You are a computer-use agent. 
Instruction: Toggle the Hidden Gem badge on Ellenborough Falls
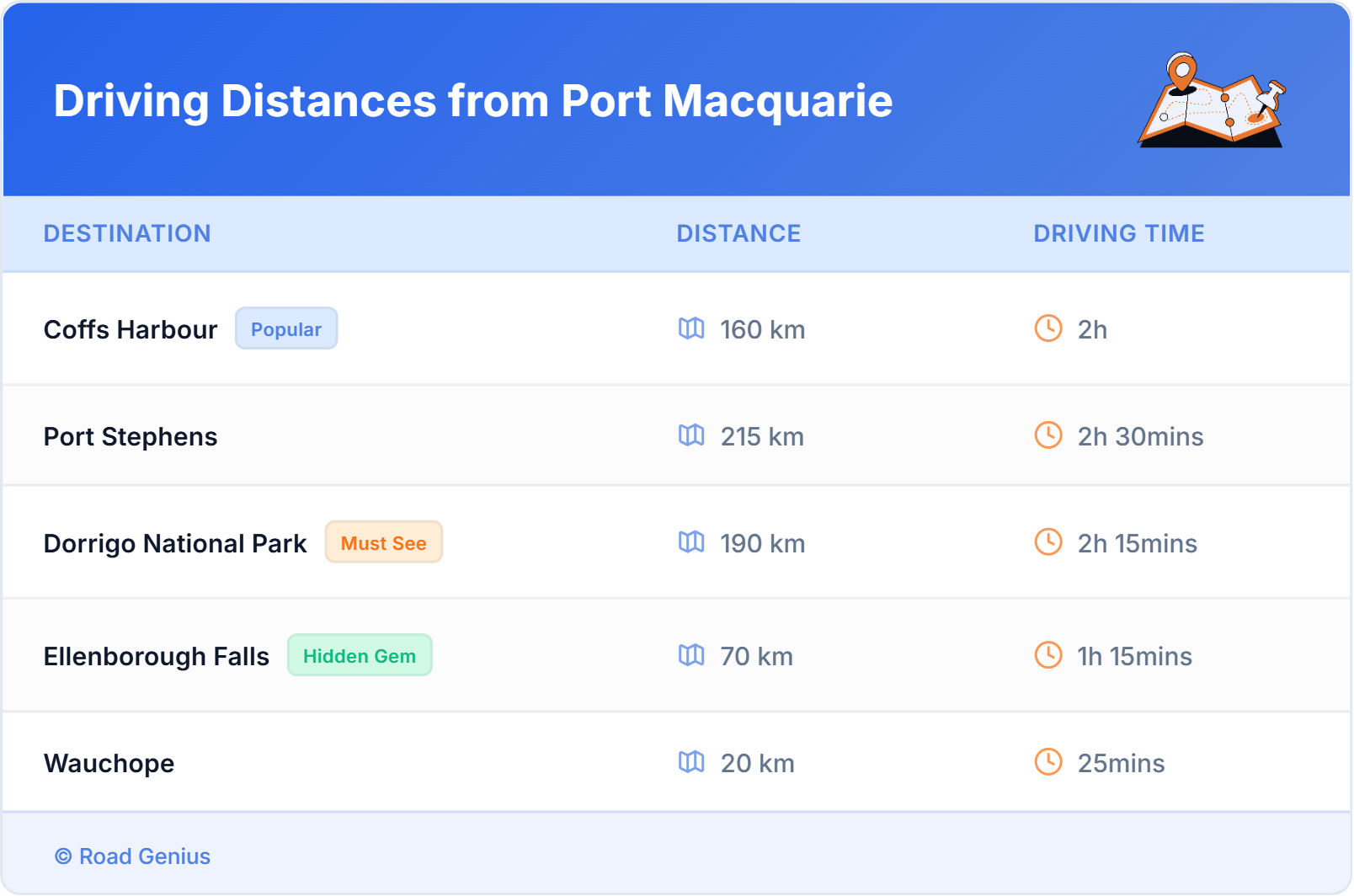[360, 656]
